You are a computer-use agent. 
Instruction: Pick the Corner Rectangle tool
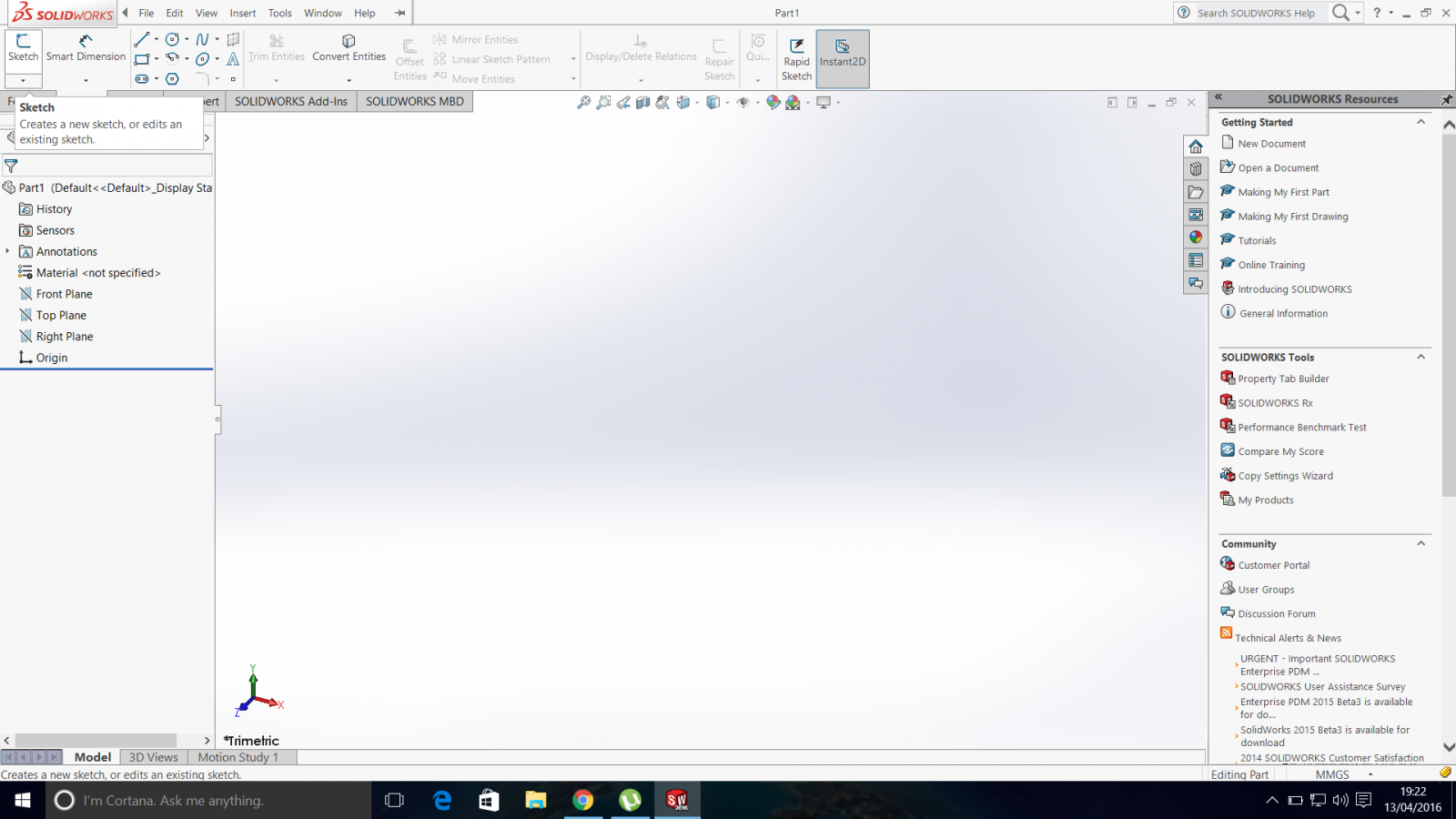(x=141, y=59)
